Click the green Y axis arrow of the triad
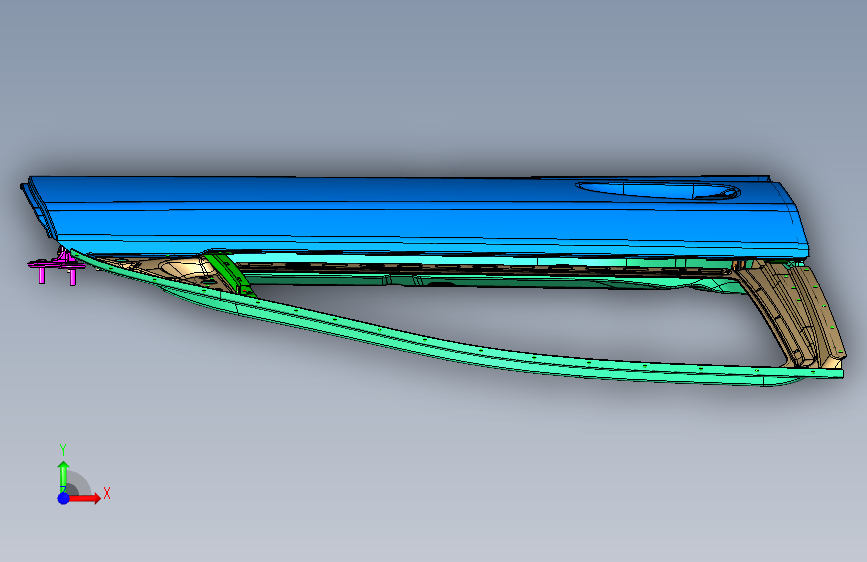 (x=63, y=475)
